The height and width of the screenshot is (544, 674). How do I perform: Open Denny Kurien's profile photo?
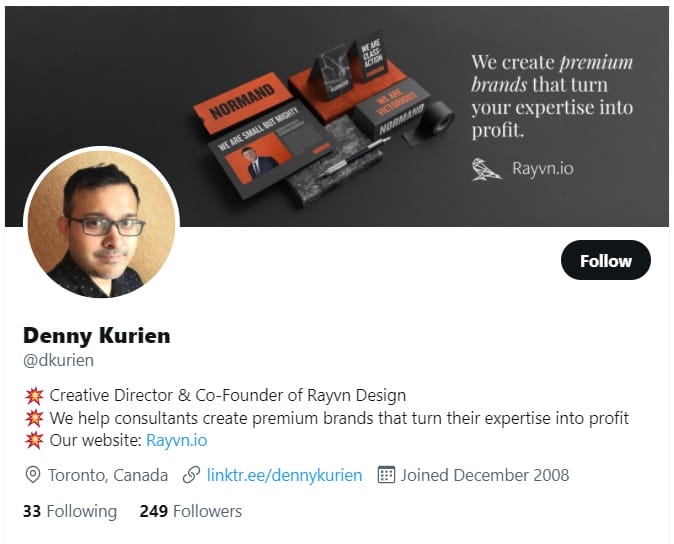point(101,223)
